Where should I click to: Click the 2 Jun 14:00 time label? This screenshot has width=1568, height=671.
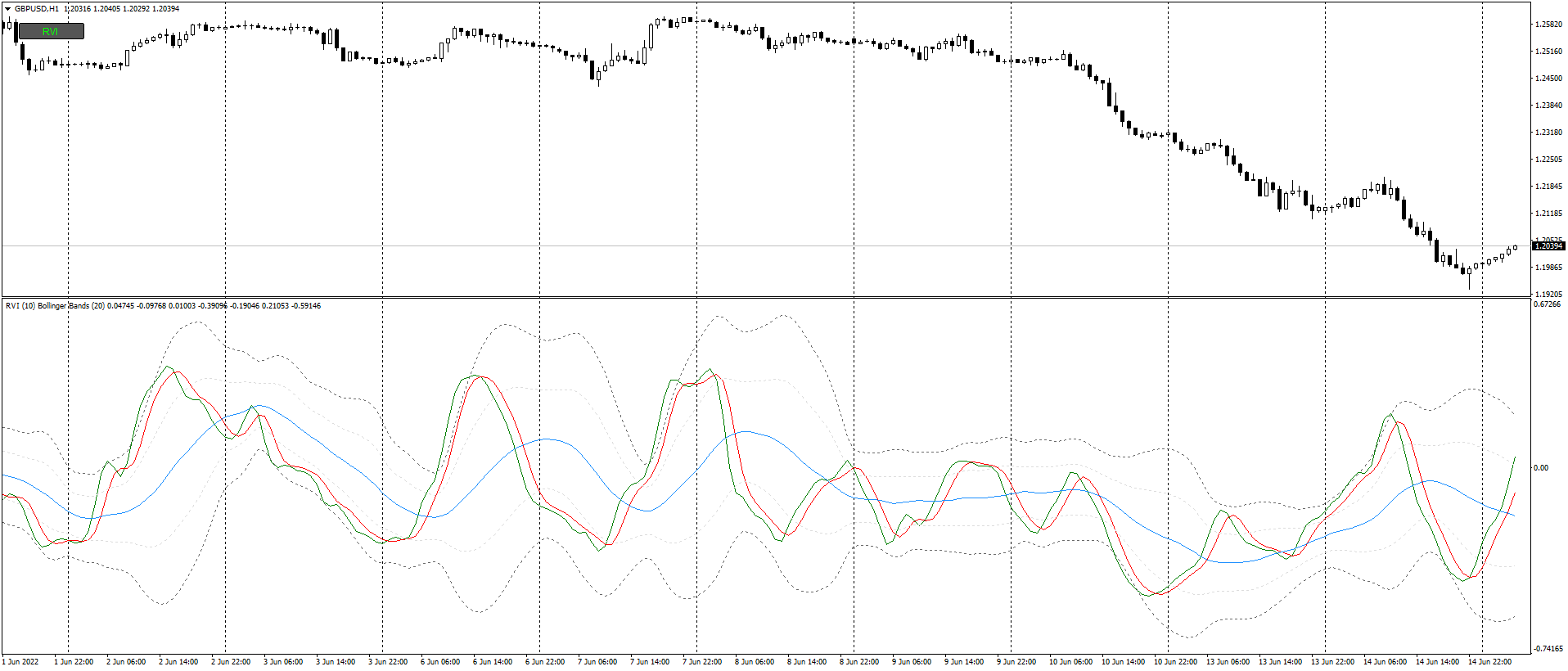click(x=178, y=662)
